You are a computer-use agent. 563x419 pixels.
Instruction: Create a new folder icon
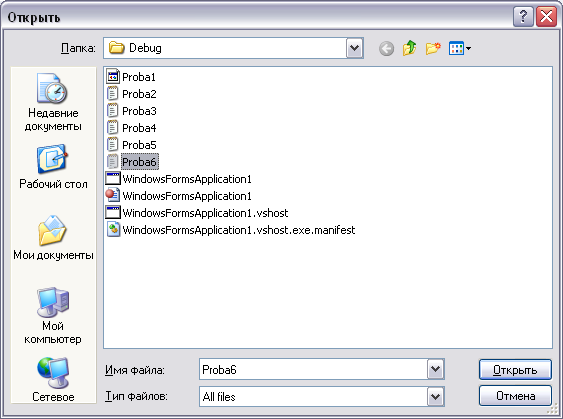tap(433, 48)
